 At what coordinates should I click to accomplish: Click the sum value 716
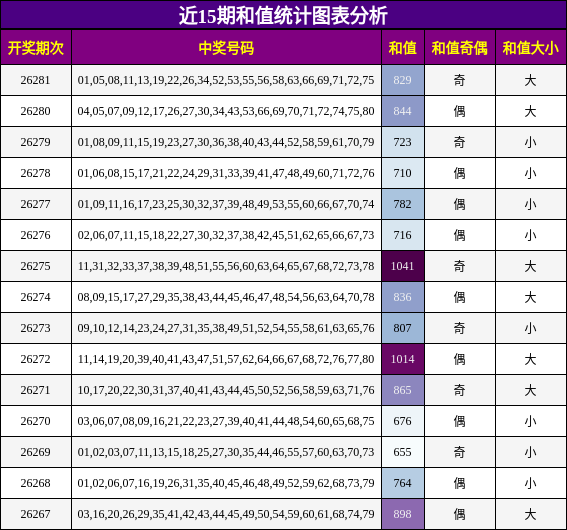click(402, 235)
